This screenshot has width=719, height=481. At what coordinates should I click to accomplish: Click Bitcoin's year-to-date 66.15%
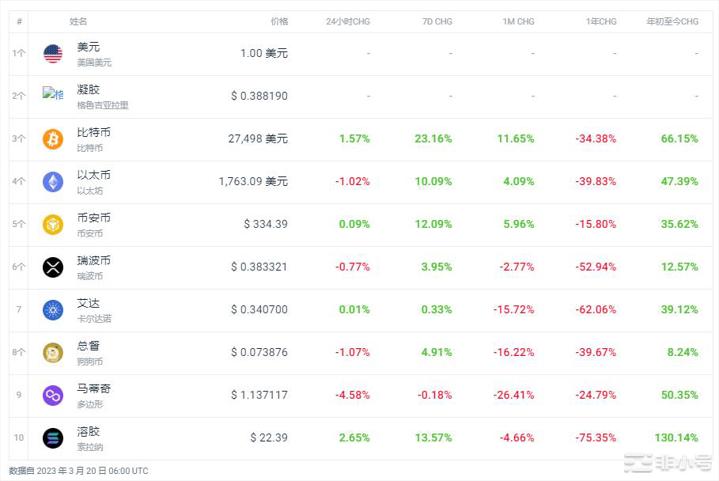point(680,138)
